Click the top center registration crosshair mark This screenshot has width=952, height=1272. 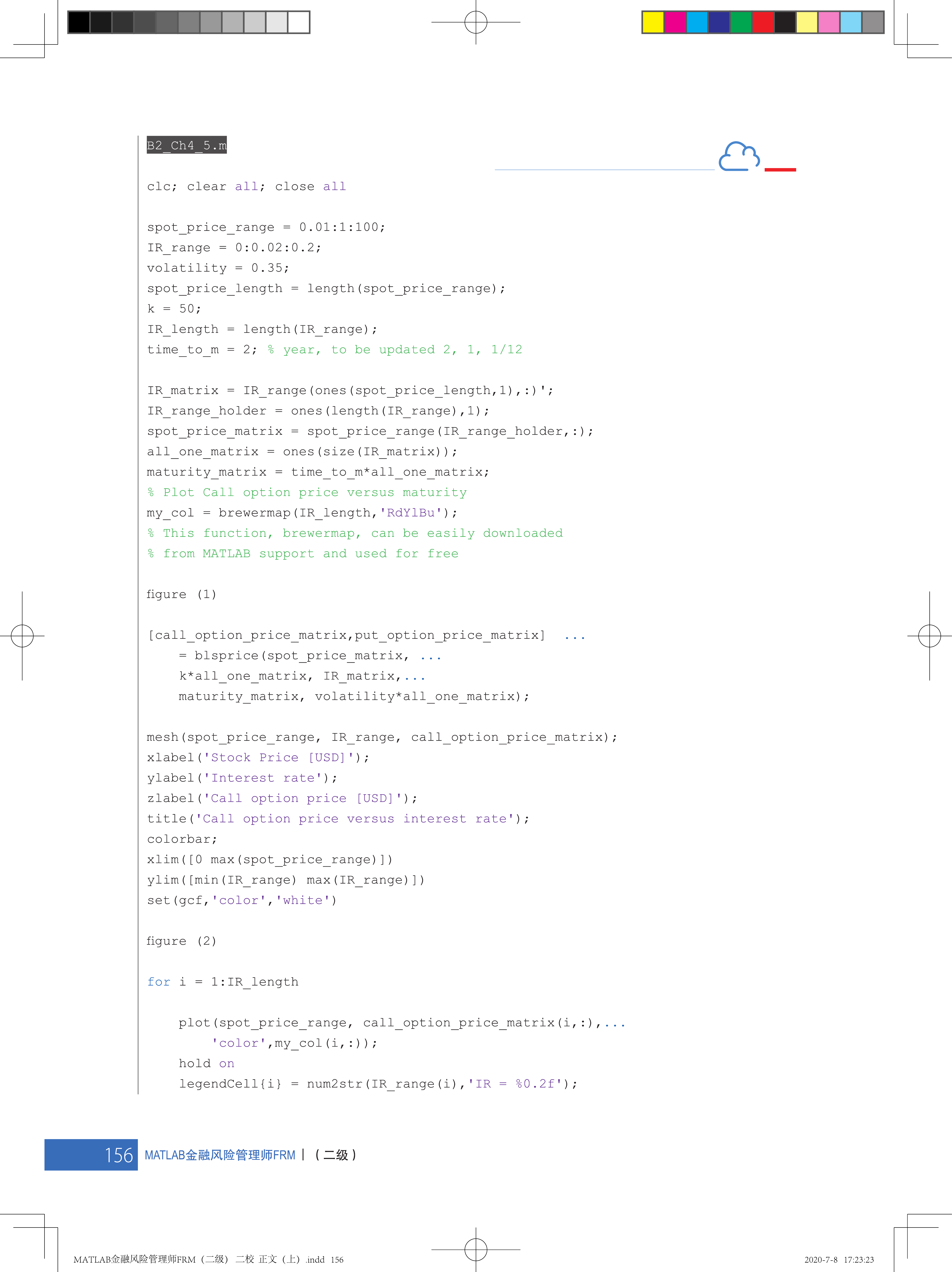click(476, 22)
